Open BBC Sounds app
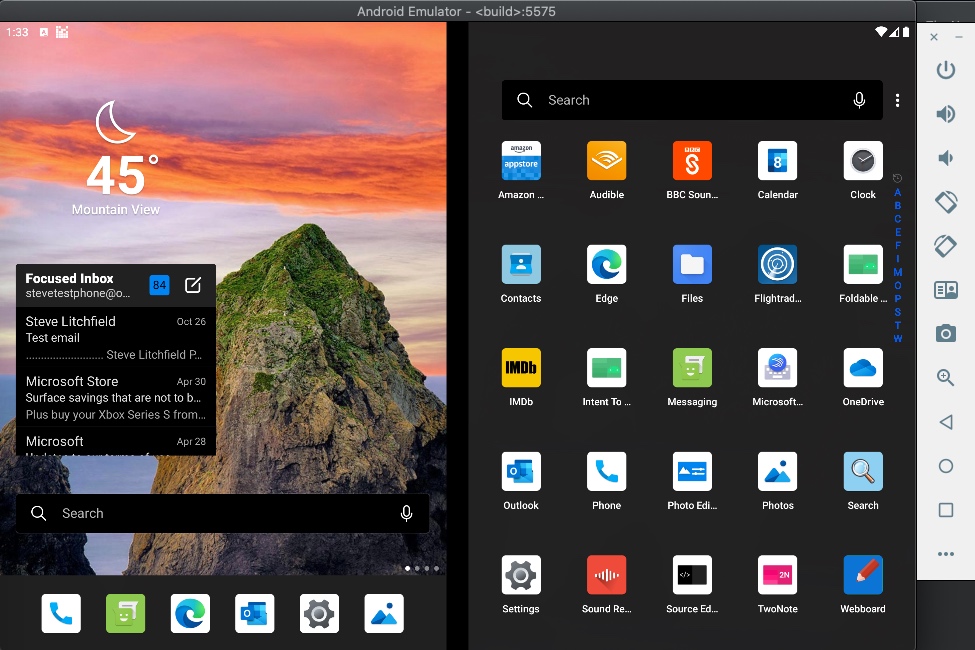This screenshot has width=975, height=650. point(692,161)
